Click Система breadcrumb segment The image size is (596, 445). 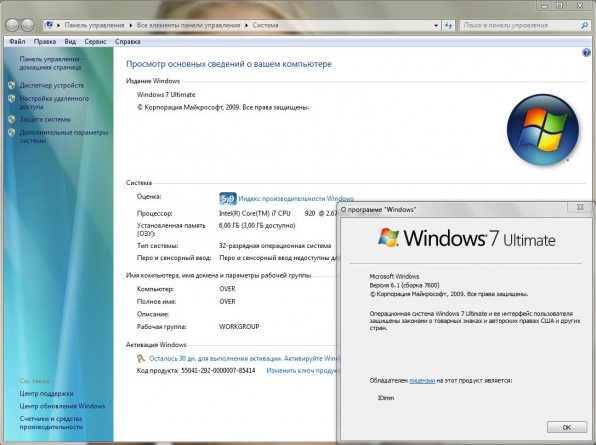click(x=265, y=25)
